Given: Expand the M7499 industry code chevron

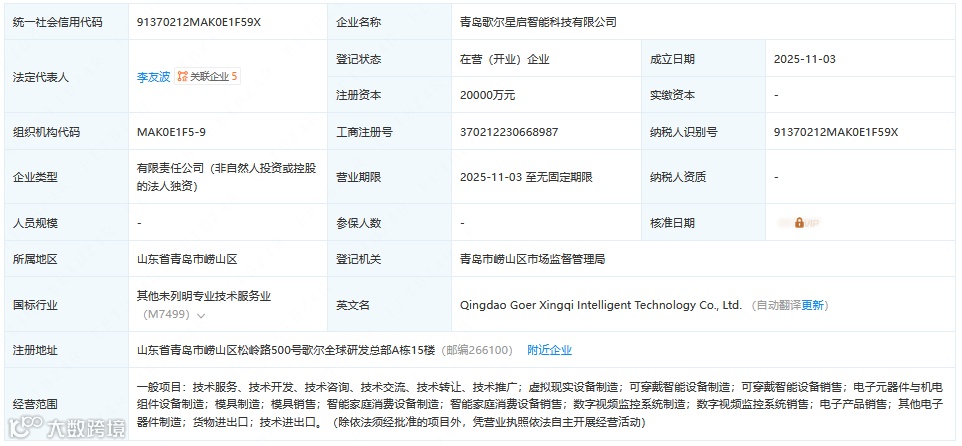Looking at the screenshot, I should [x=201, y=315].
